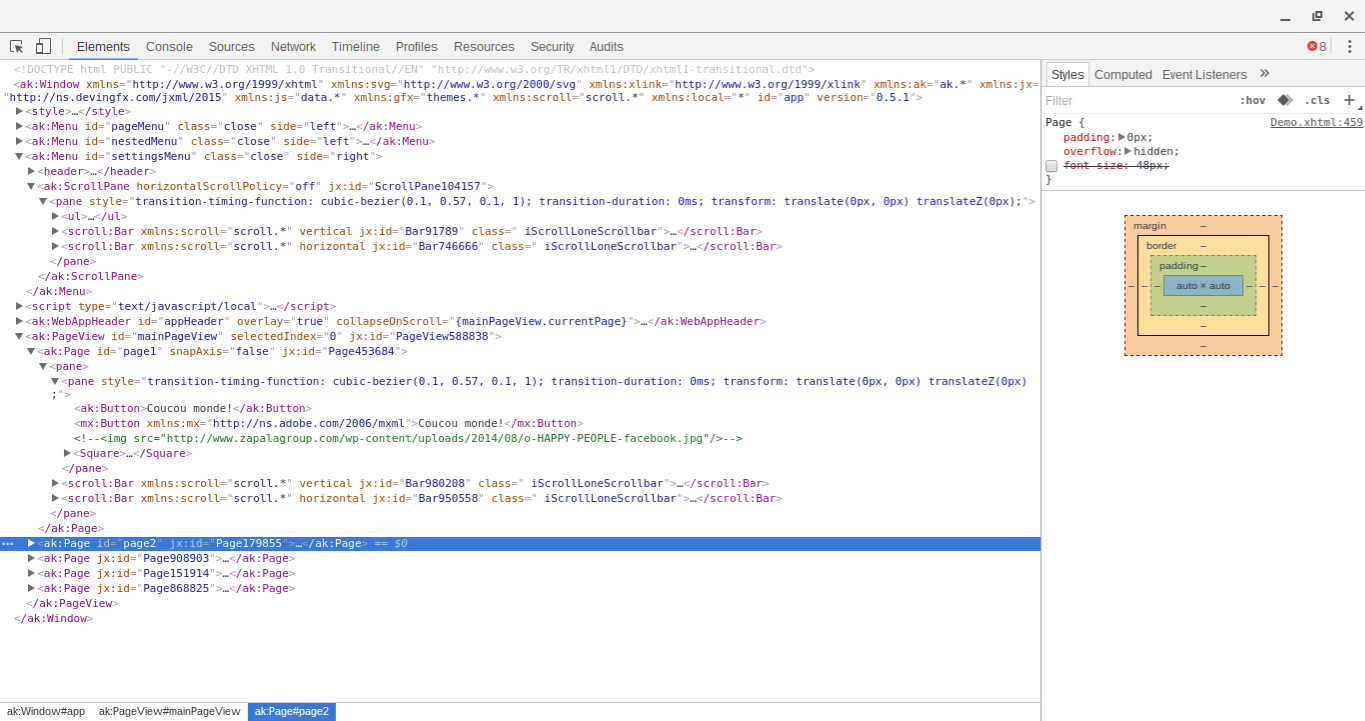Image resolution: width=1365 pixels, height=721 pixels.
Task: Restore the window size
Action: (1317, 16)
